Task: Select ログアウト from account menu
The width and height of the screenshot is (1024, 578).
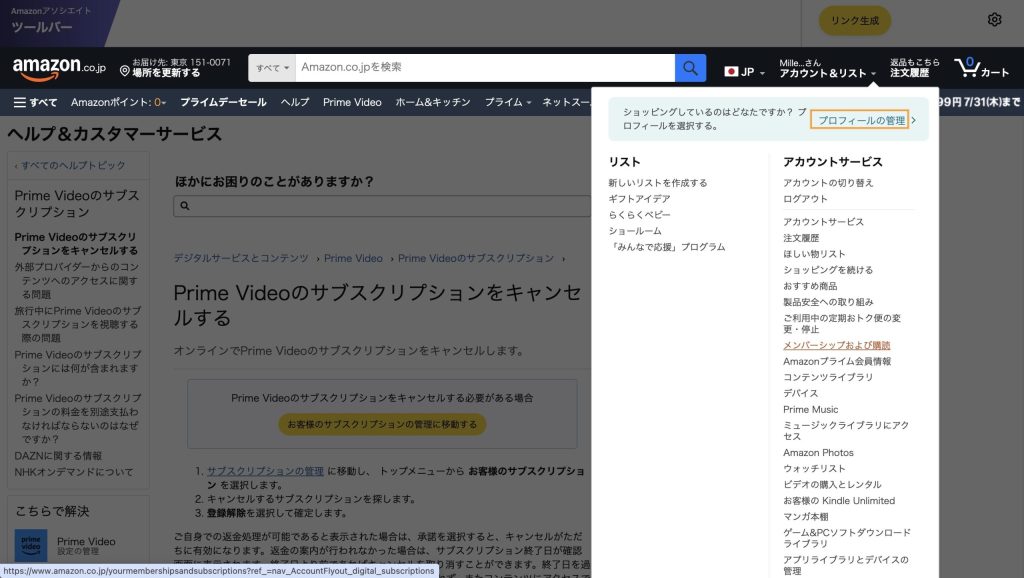Action: [805, 199]
